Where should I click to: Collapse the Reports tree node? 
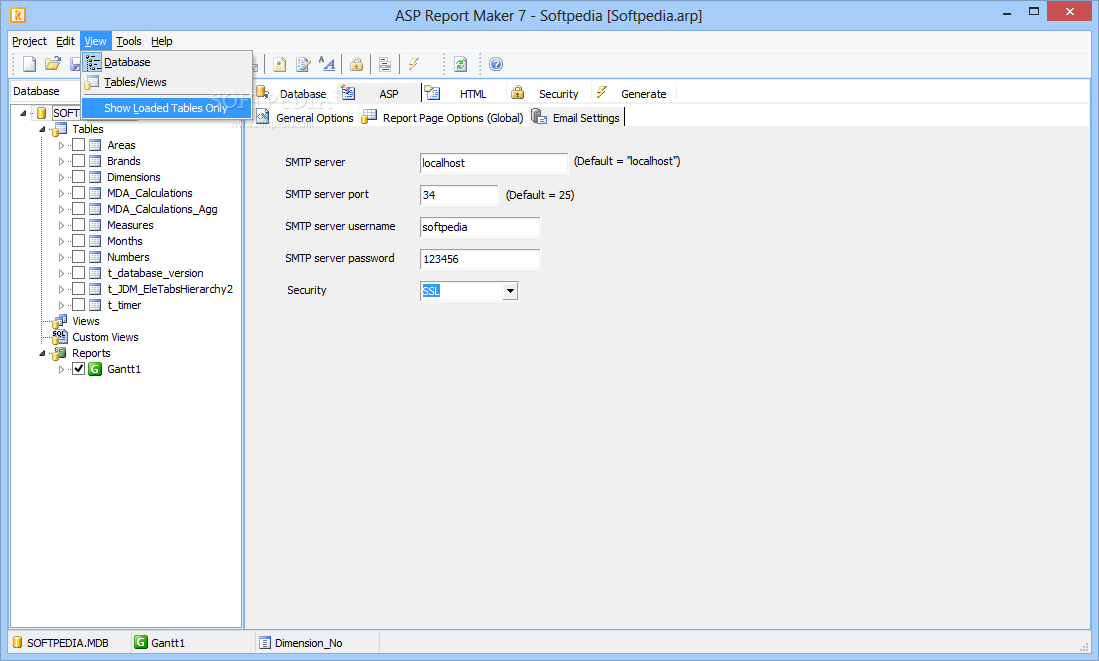point(42,353)
